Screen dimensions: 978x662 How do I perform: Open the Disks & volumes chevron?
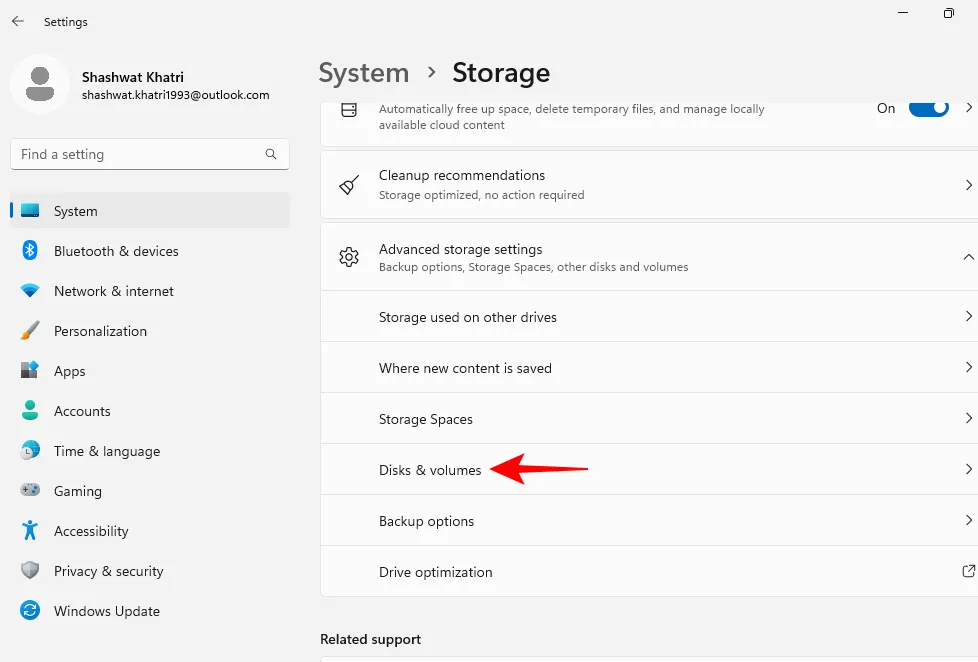pyautogui.click(x=969, y=469)
